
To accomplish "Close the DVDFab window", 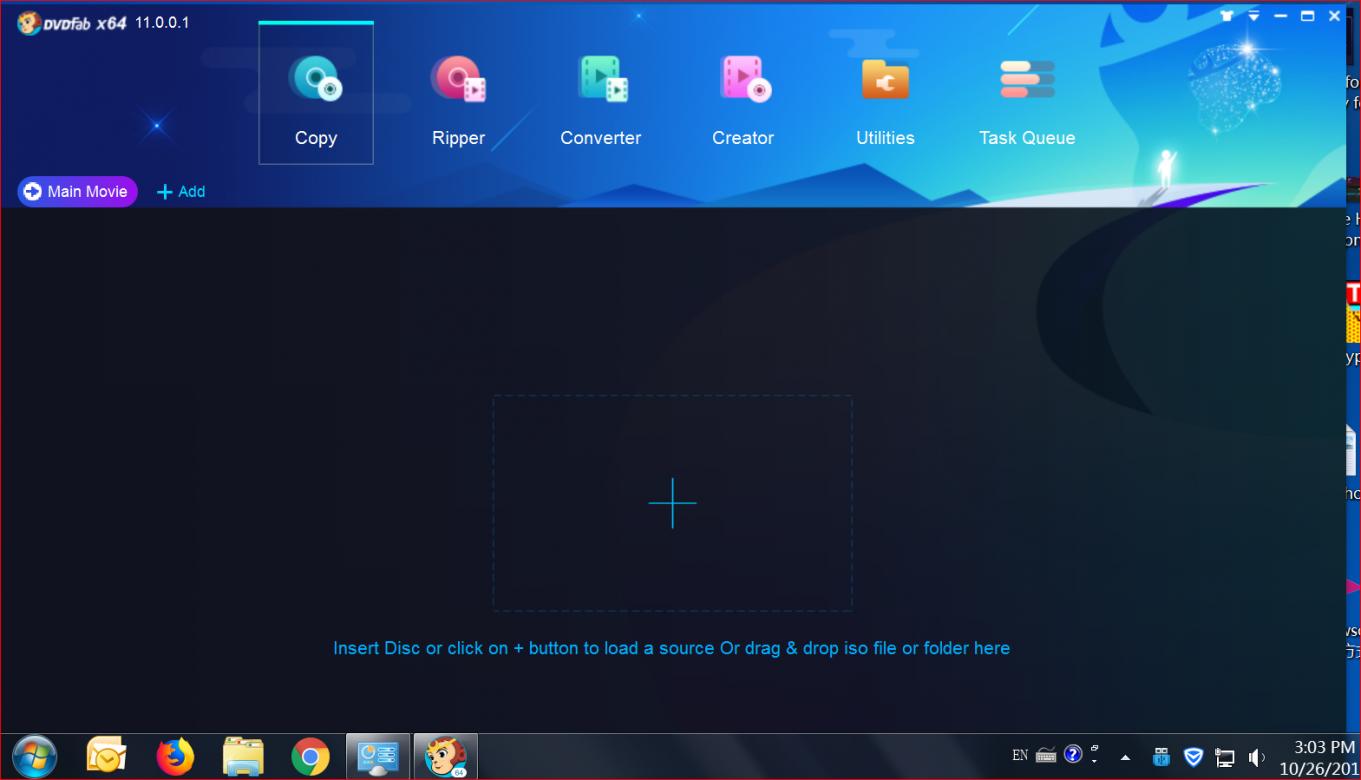I will click(x=1334, y=16).
